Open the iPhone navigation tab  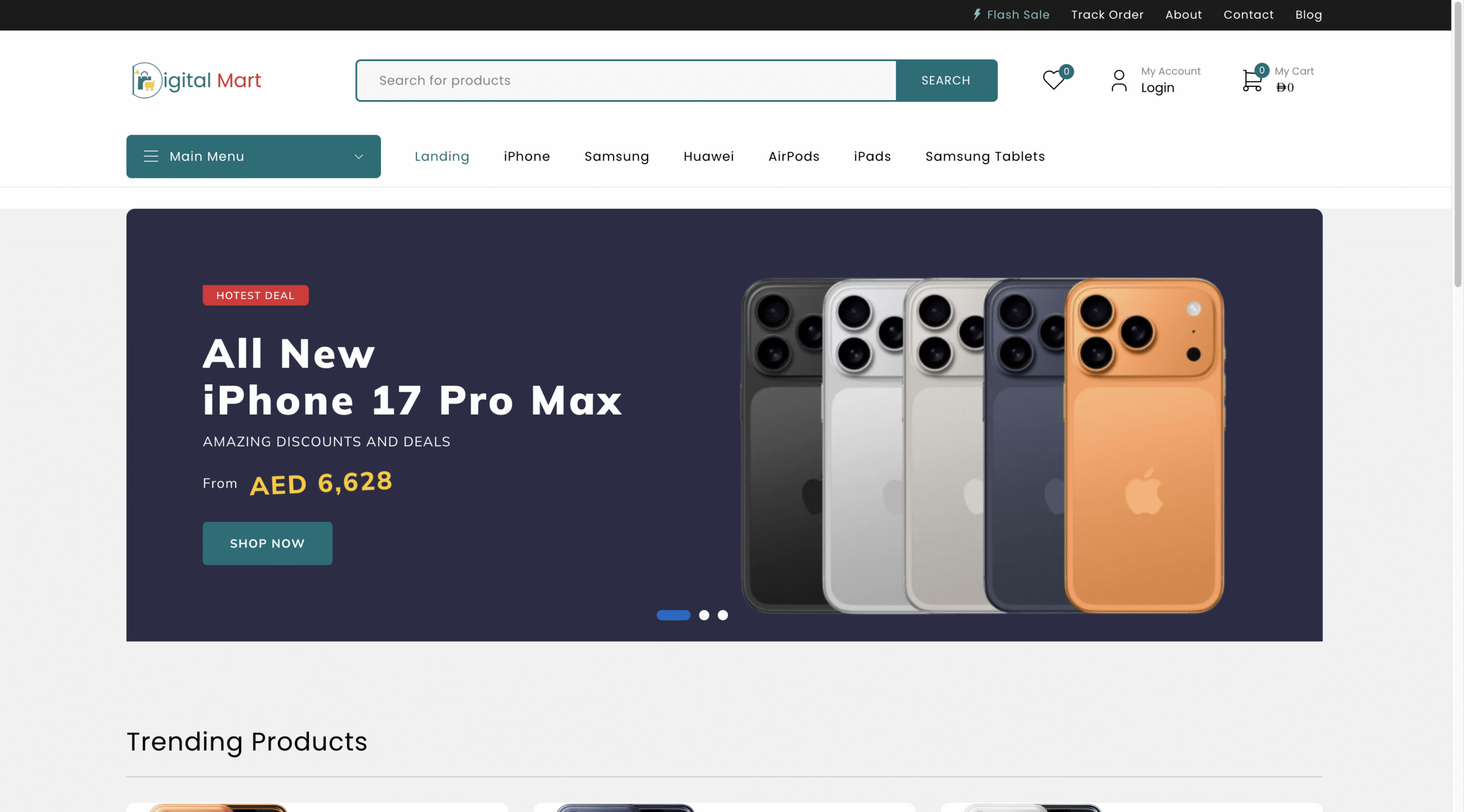527,157
